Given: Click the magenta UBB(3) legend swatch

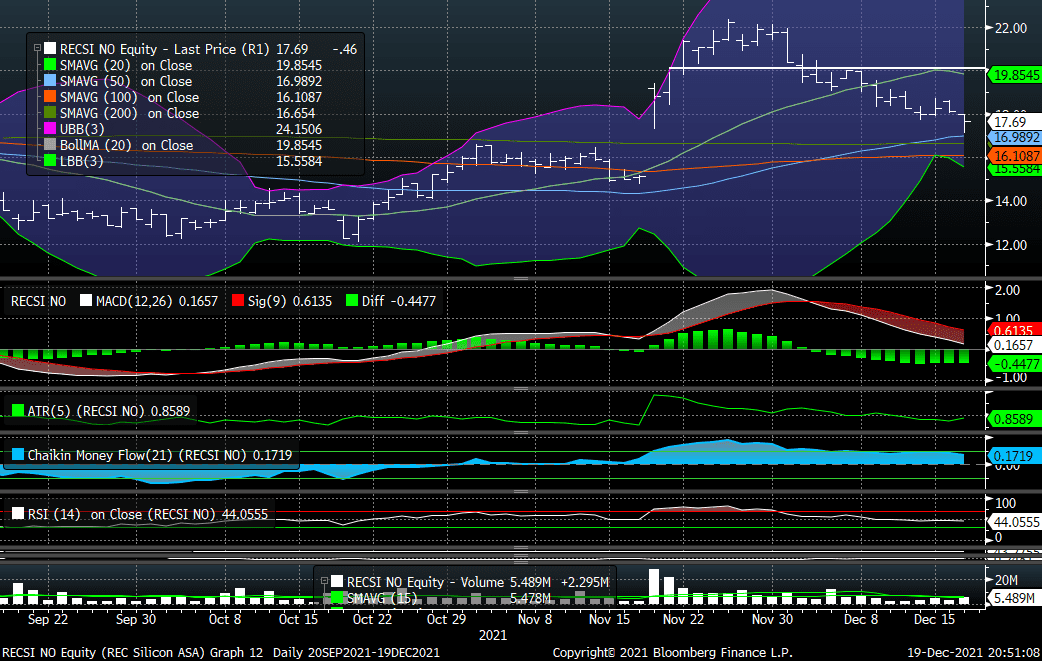Looking at the screenshot, I should point(50,128).
